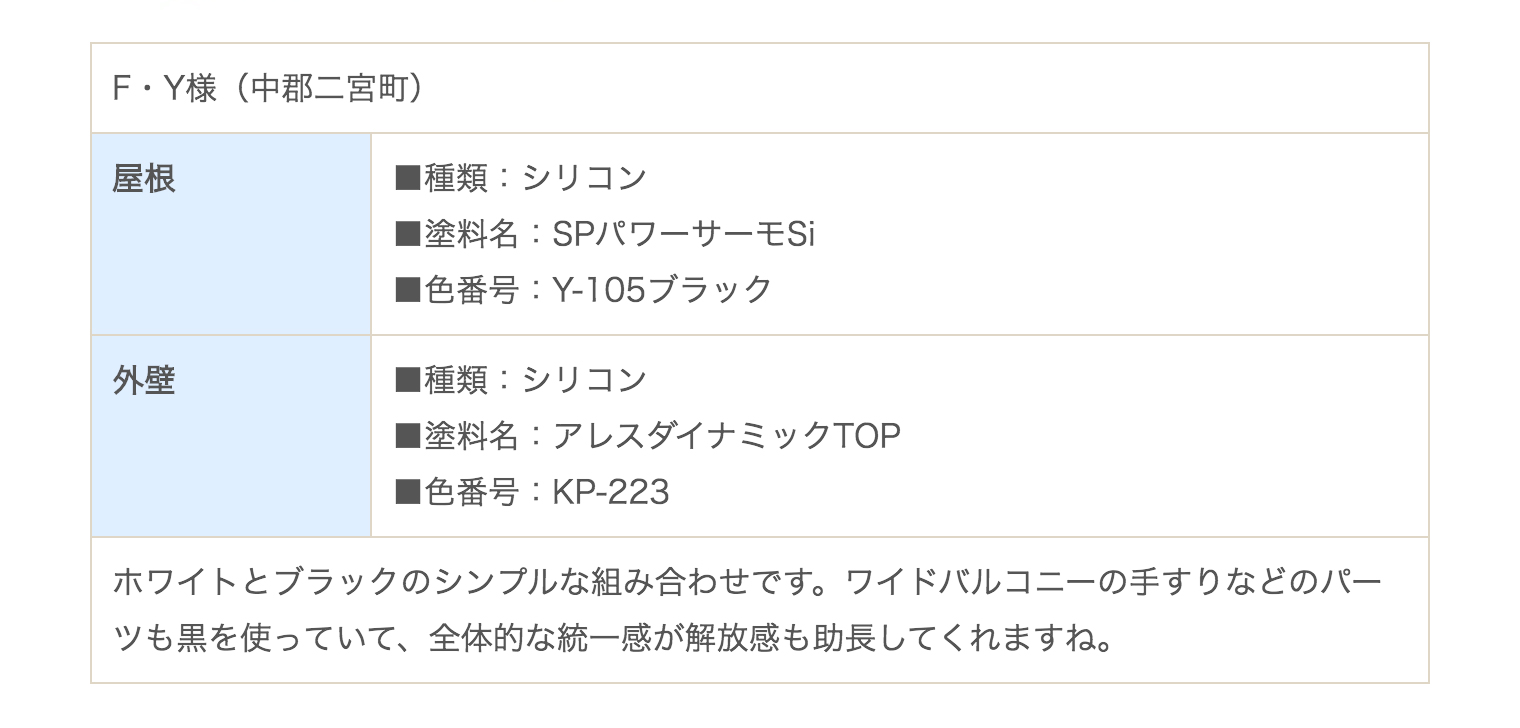Click the roof 種類：シリコン line
1520x728 pixels.
(521, 178)
